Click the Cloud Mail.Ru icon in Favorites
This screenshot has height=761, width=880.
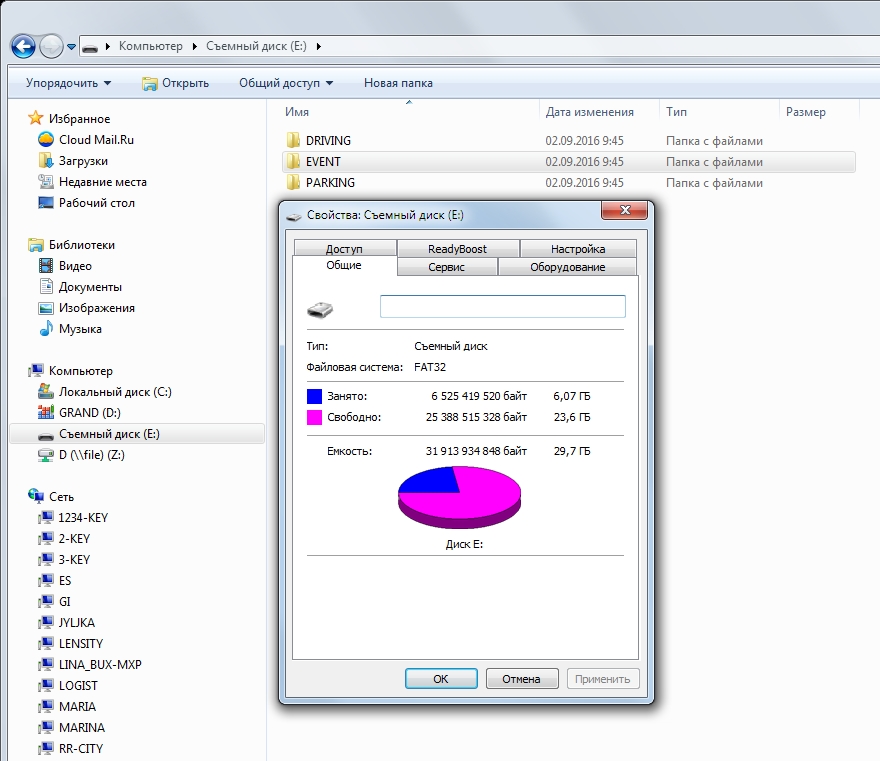point(45,140)
